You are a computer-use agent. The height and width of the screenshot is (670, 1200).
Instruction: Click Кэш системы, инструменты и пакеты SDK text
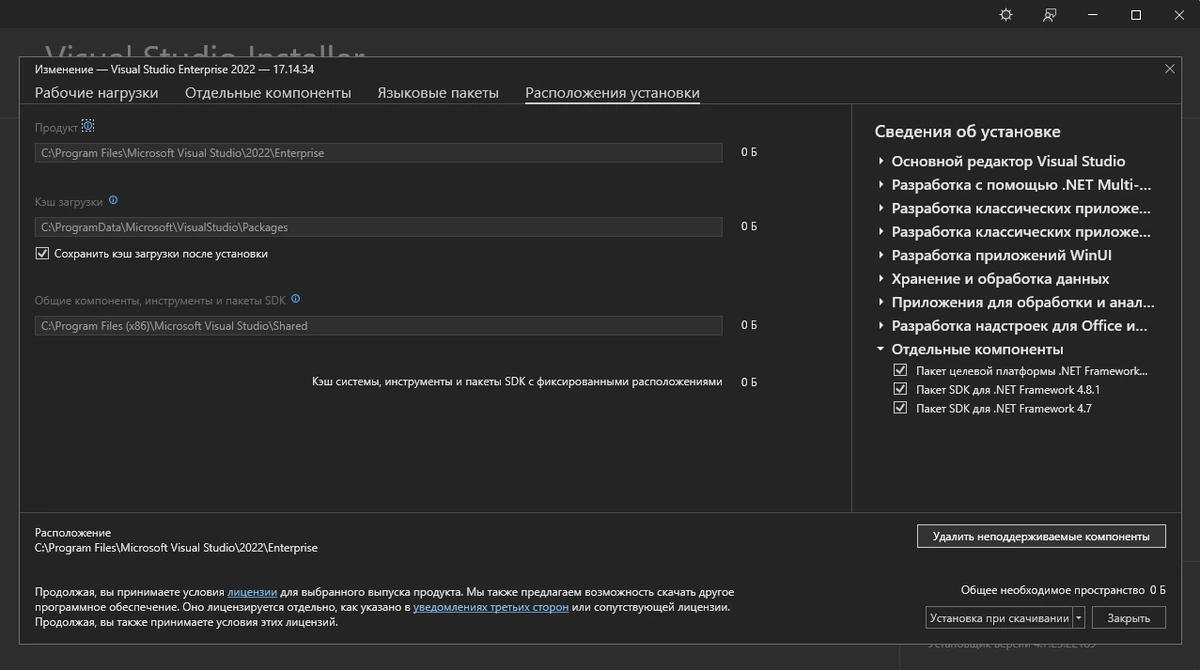click(x=516, y=382)
